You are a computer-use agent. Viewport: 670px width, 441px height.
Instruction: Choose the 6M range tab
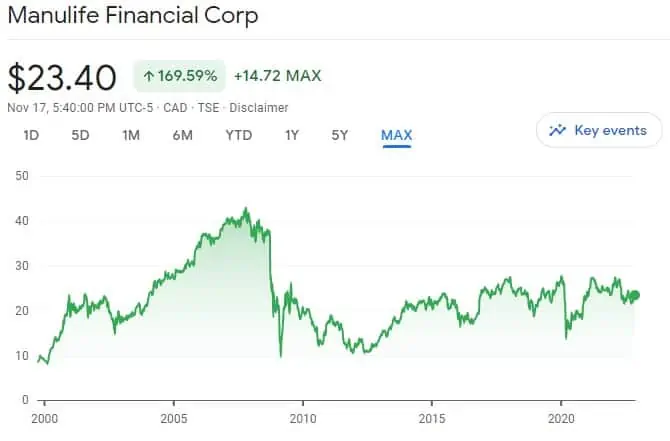[182, 135]
